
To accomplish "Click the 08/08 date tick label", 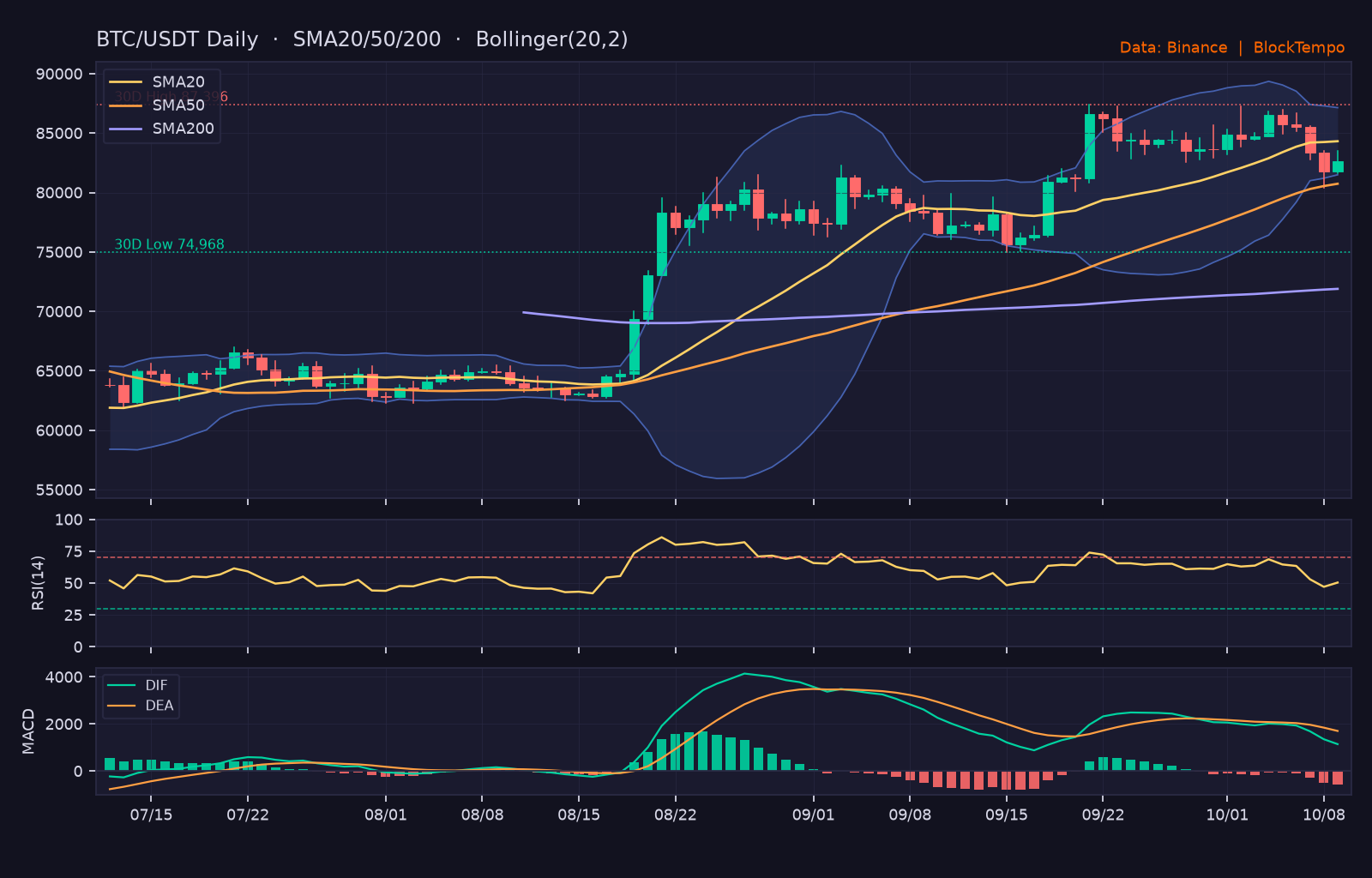I will 482,815.
